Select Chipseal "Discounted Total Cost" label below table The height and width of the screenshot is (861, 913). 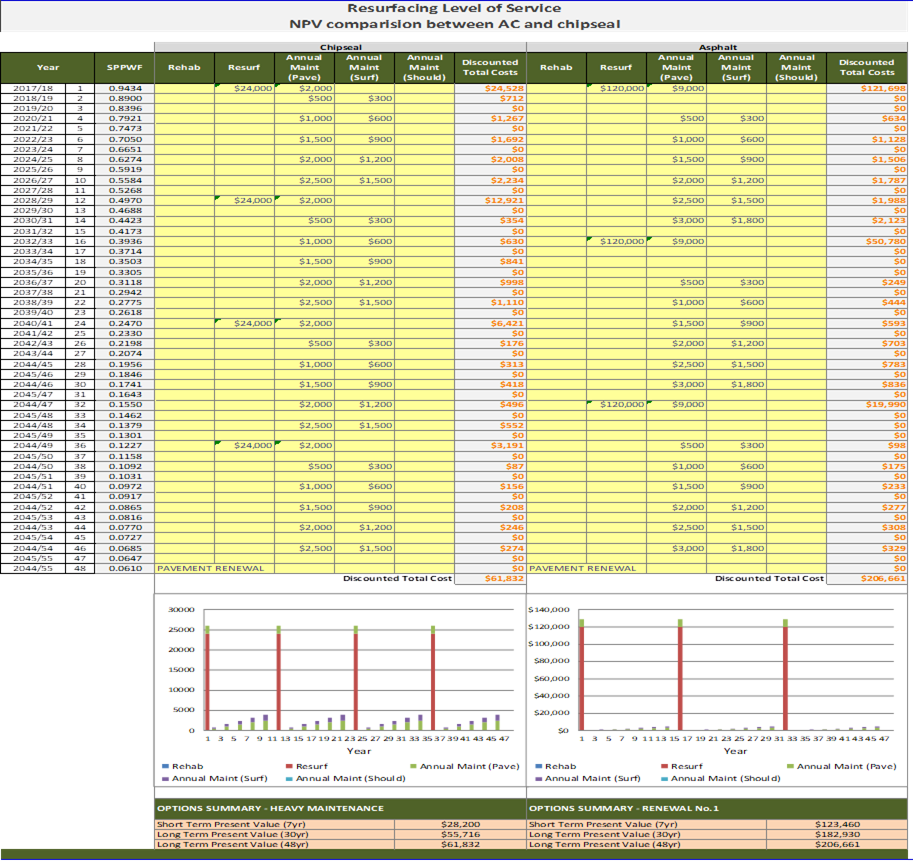(x=397, y=579)
